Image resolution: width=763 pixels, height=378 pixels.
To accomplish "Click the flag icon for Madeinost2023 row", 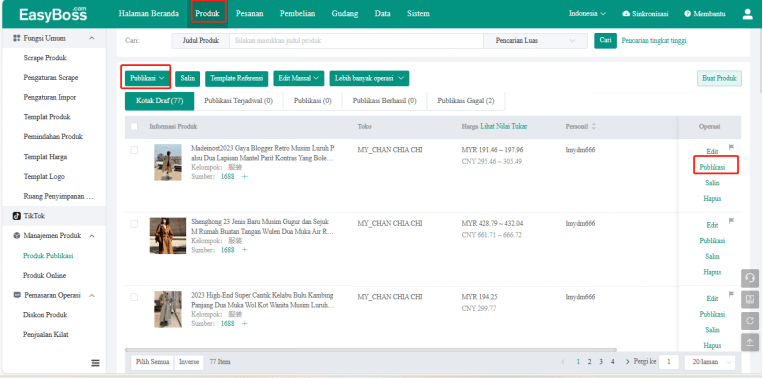I will coord(731,147).
